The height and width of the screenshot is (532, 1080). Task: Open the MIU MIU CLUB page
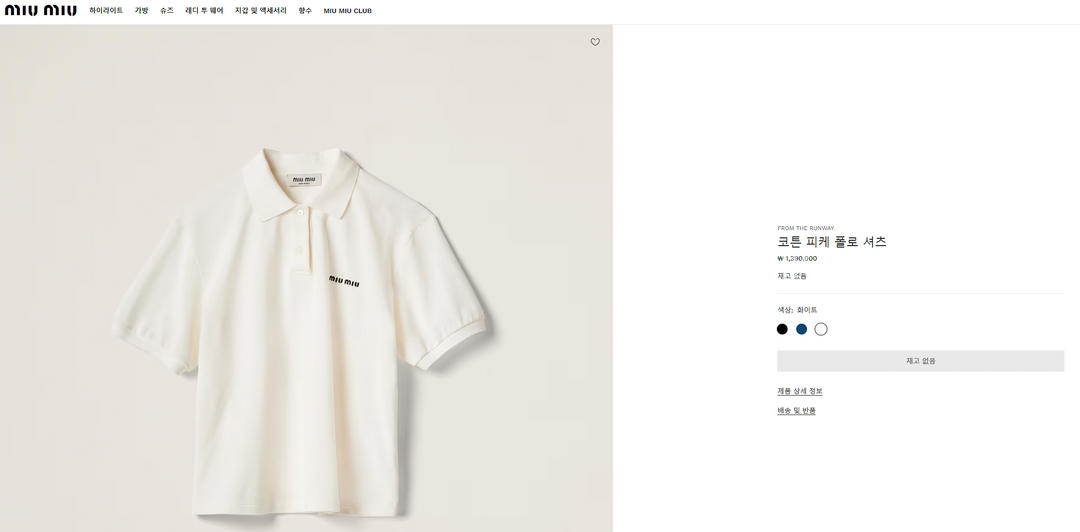pos(347,11)
